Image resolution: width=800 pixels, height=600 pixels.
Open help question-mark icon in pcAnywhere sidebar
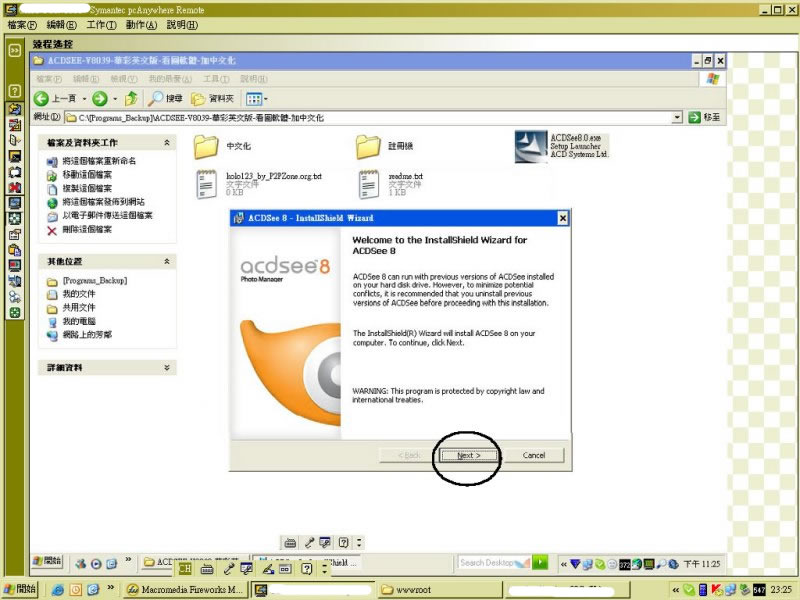tap(15, 91)
